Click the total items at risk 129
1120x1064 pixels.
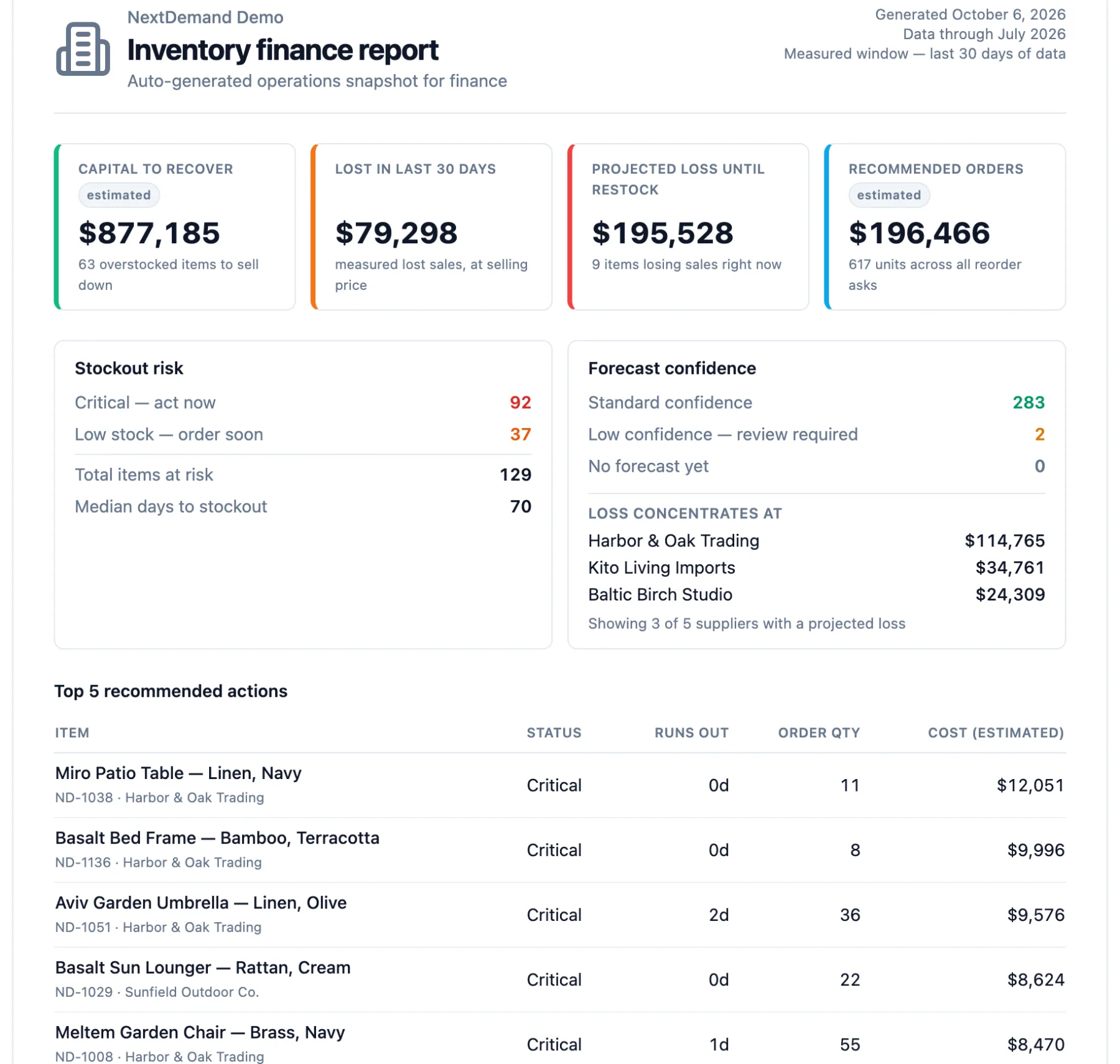coord(515,475)
